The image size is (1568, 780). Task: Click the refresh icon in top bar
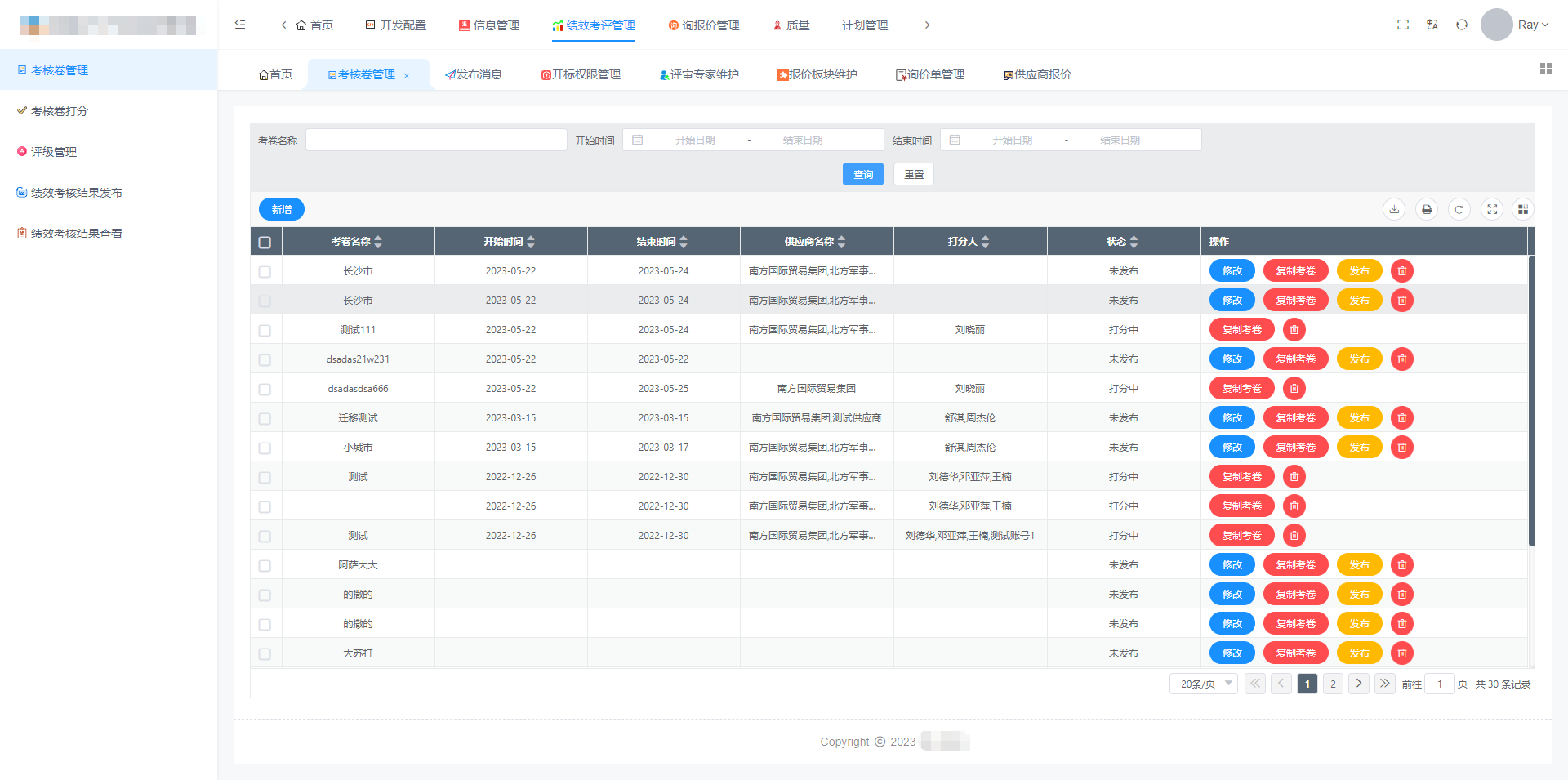click(x=1462, y=25)
